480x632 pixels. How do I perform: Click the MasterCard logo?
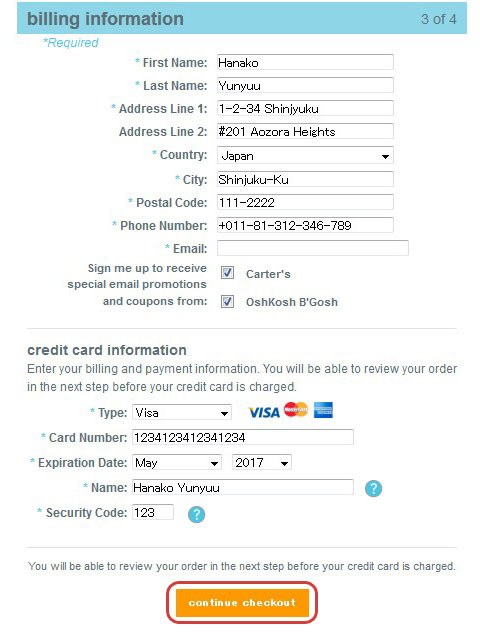pyautogui.click(x=296, y=410)
